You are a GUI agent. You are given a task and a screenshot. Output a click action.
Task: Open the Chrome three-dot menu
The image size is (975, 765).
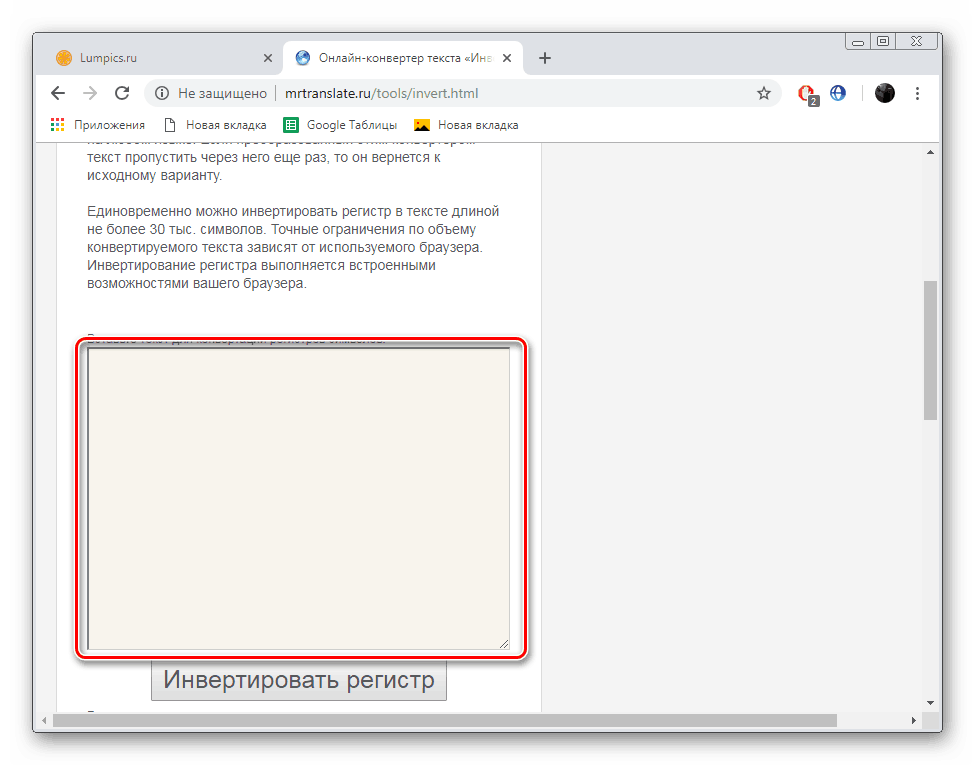(x=917, y=93)
